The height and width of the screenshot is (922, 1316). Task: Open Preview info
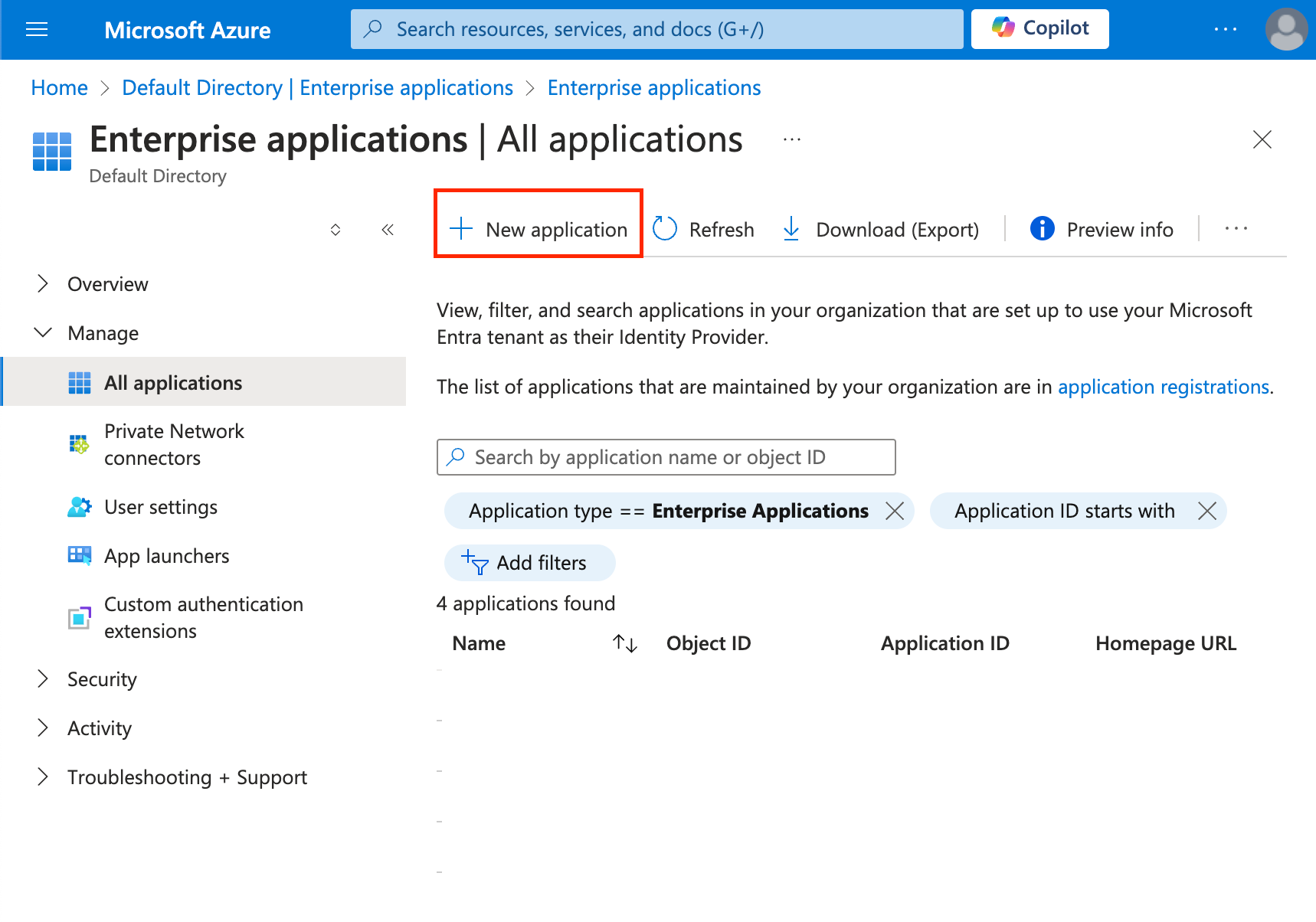click(1102, 230)
